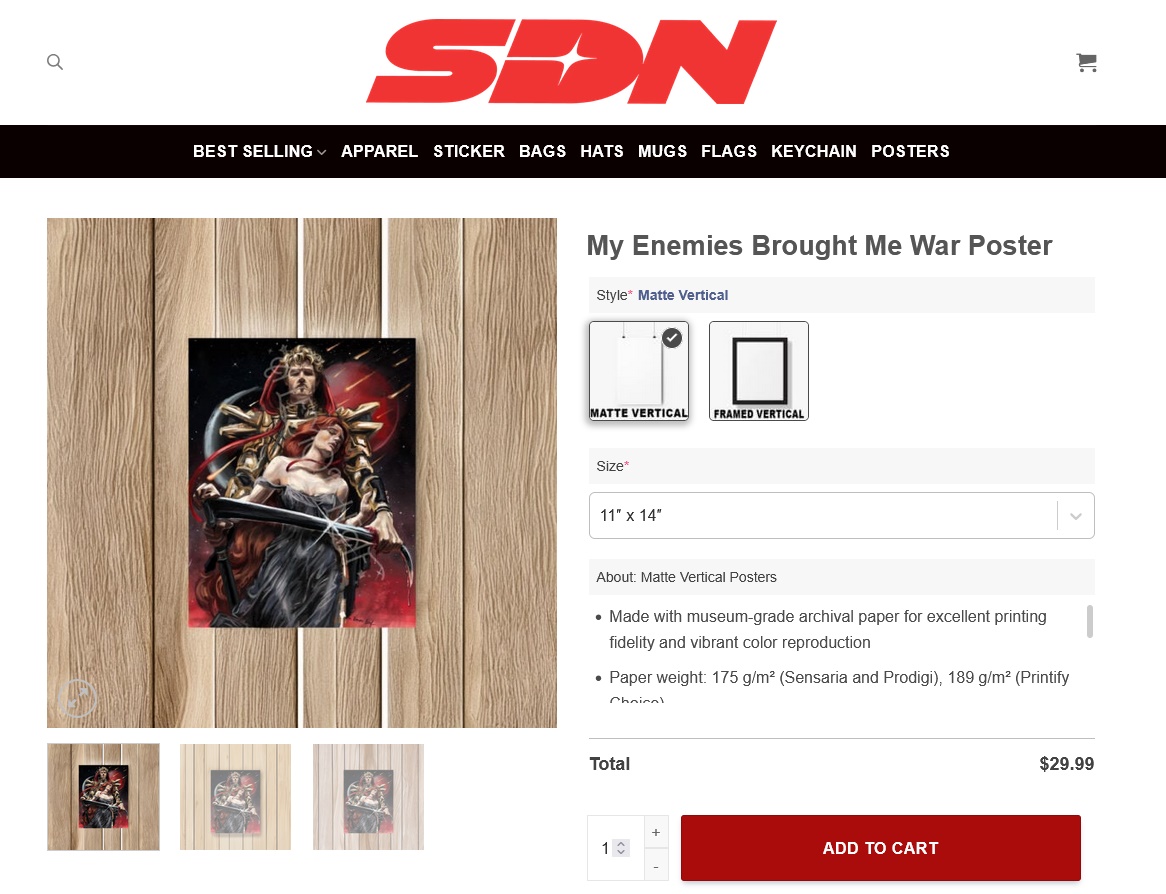Click the SDN logo
Screen dimensions: 1166x894
click(x=571, y=62)
